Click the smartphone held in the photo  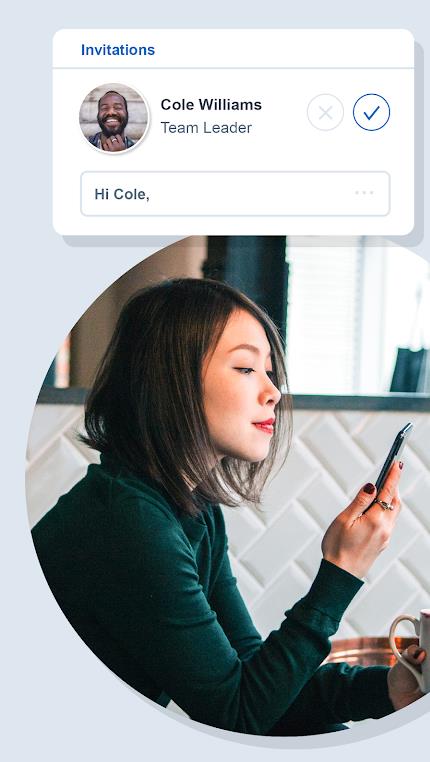(391, 458)
